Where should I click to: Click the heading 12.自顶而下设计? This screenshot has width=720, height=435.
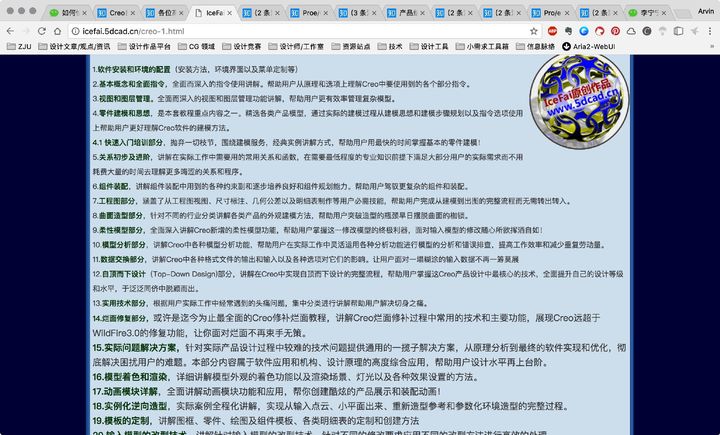click(119, 274)
